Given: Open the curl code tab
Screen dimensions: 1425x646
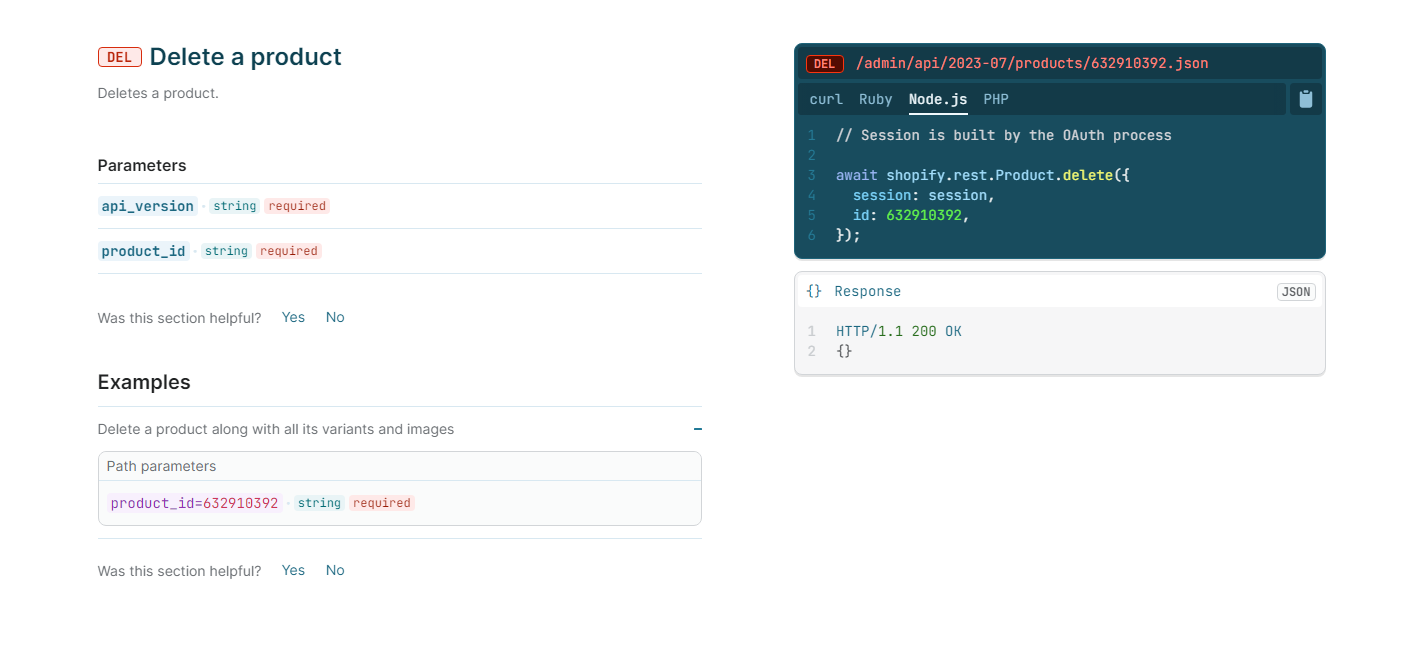Looking at the screenshot, I should (x=826, y=99).
